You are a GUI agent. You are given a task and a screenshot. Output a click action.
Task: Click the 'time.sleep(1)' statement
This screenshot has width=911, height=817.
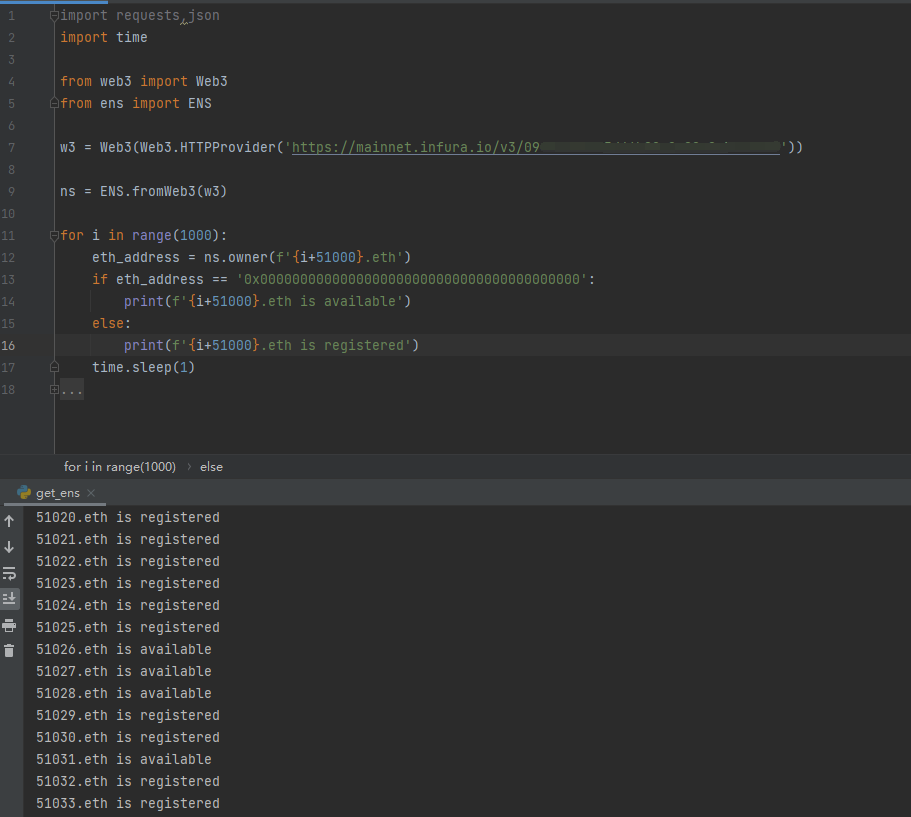point(144,367)
